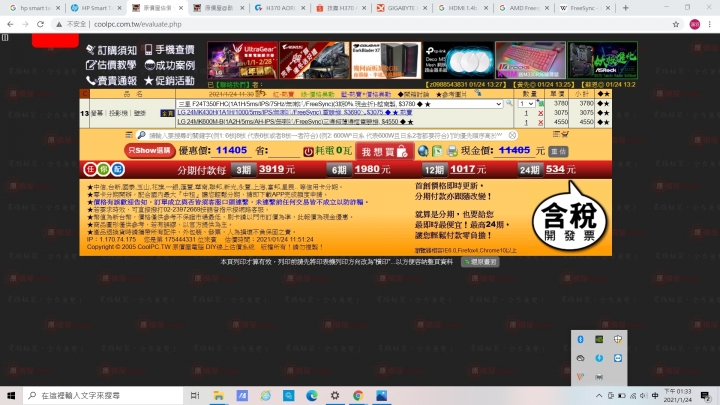Click the NVIDIA tray icon

599,339
